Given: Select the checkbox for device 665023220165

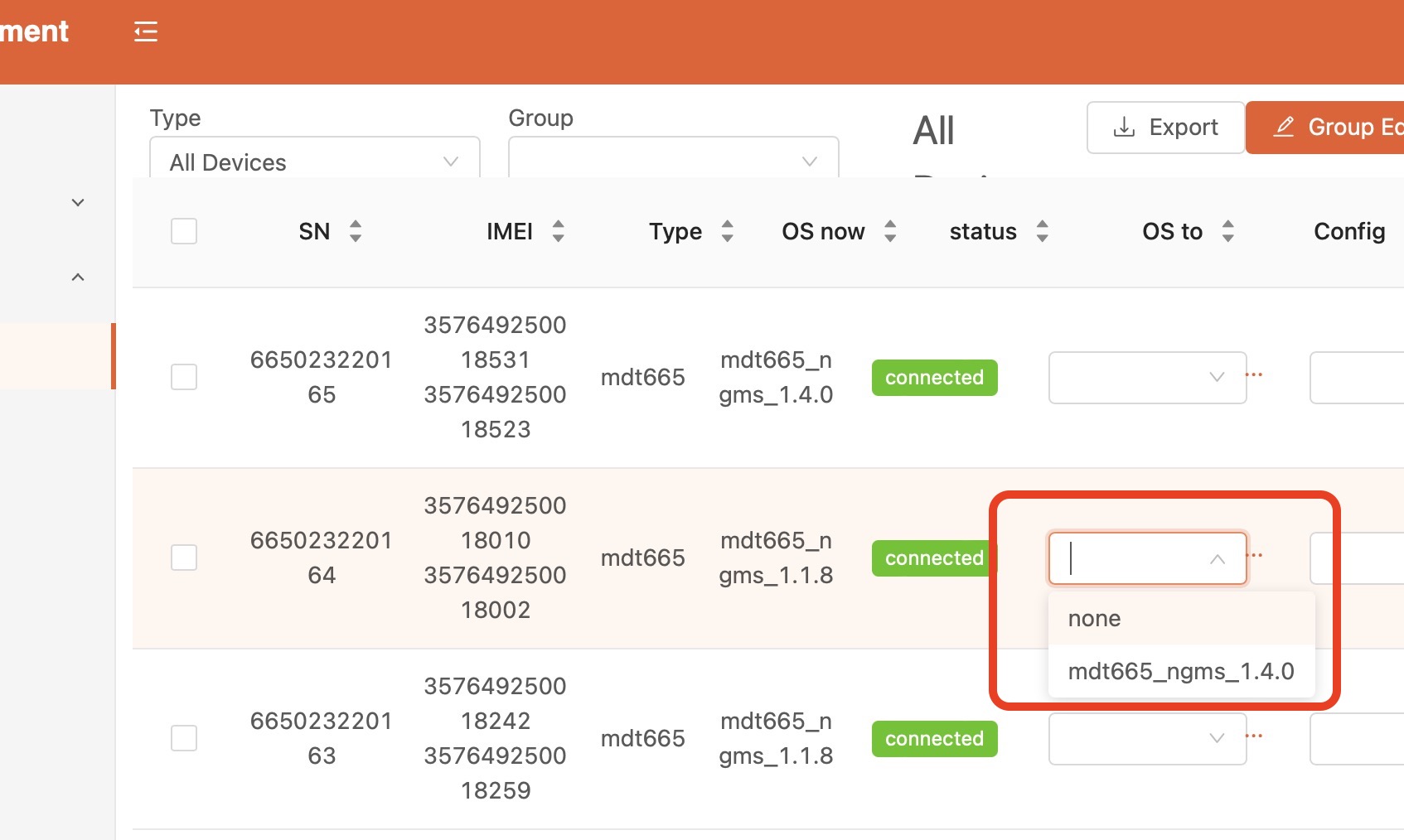Looking at the screenshot, I should (x=184, y=377).
